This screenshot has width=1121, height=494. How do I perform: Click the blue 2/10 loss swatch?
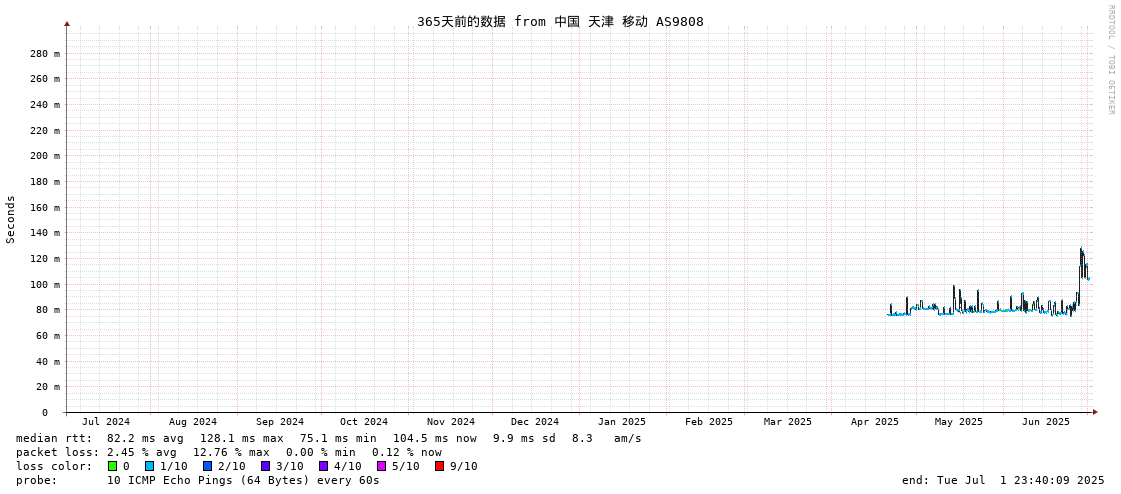coord(207,466)
